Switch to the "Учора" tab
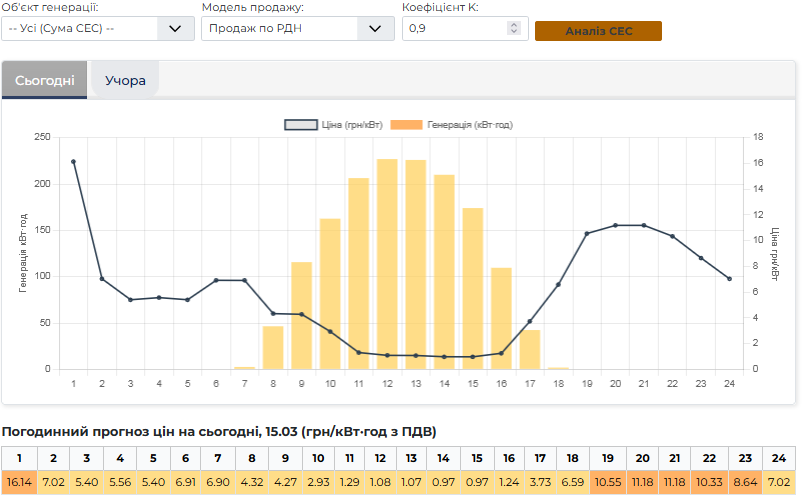This screenshot has width=803, height=500. pos(126,80)
